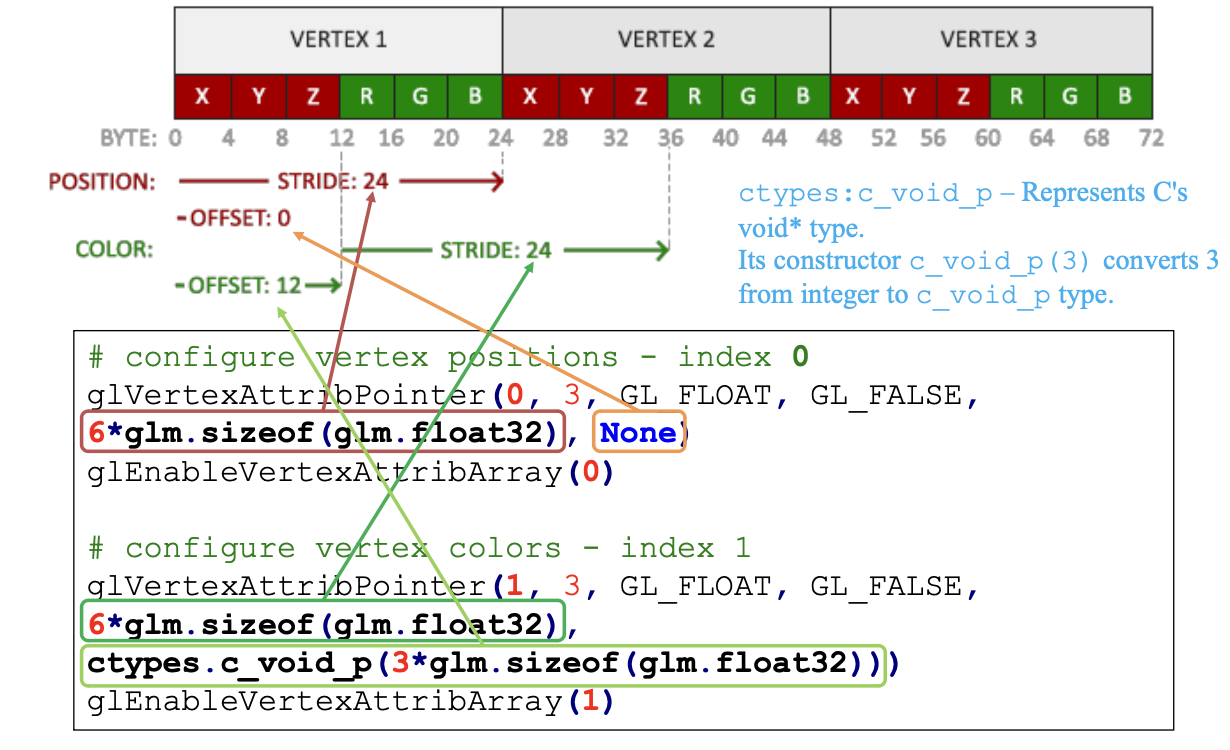Click the red X cell in VERTEX 1
Image resolution: width=1230 pixels, height=750 pixels.
pos(202,96)
